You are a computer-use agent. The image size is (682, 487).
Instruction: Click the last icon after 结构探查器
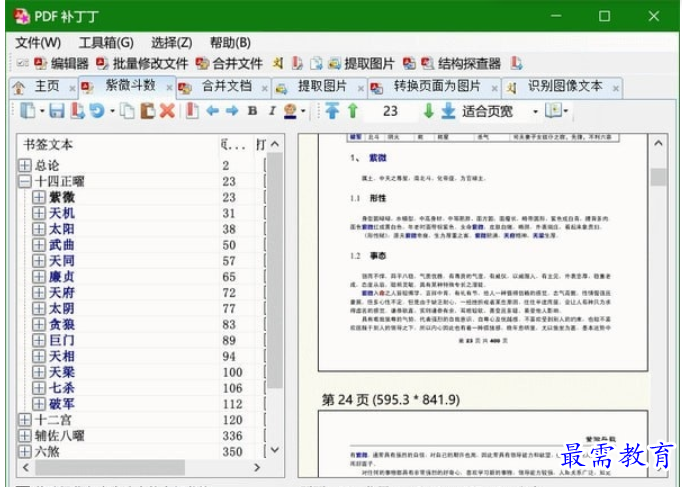tap(517, 64)
